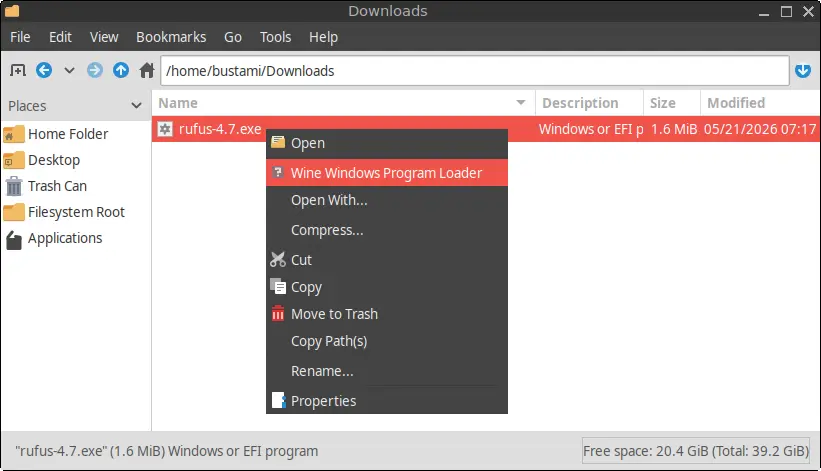The image size is (821, 471).
Task: Open the Edit menu
Action: coord(60,37)
